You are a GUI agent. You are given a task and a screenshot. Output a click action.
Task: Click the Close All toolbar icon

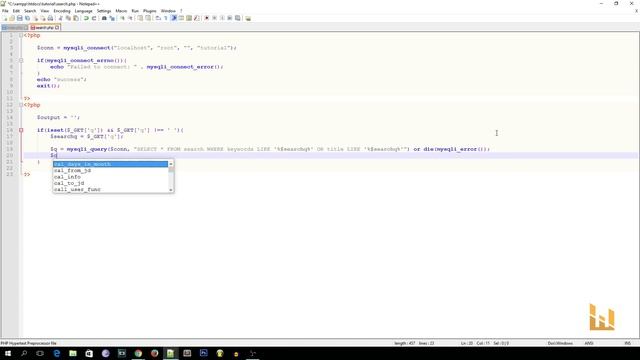point(43,18)
